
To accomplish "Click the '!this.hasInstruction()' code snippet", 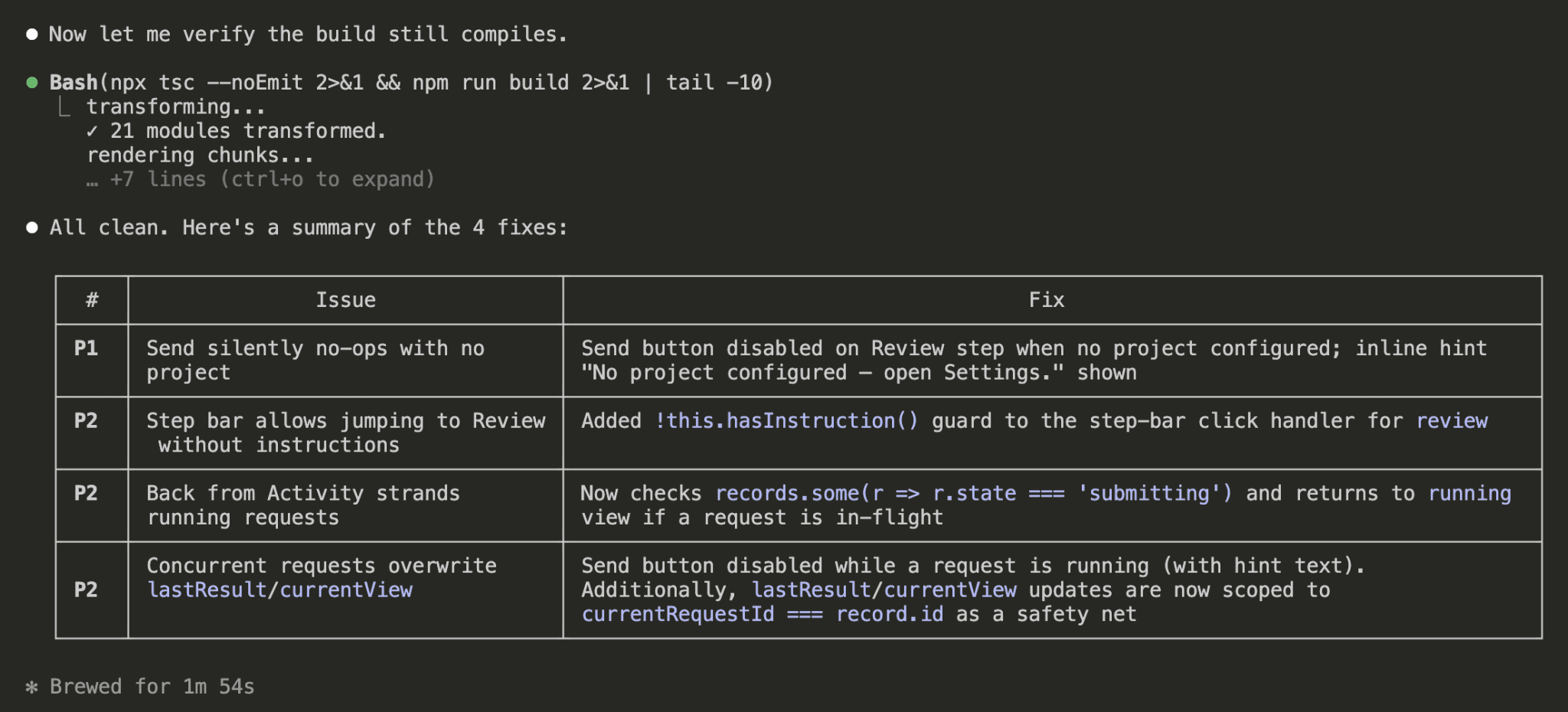I will tap(786, 421).
